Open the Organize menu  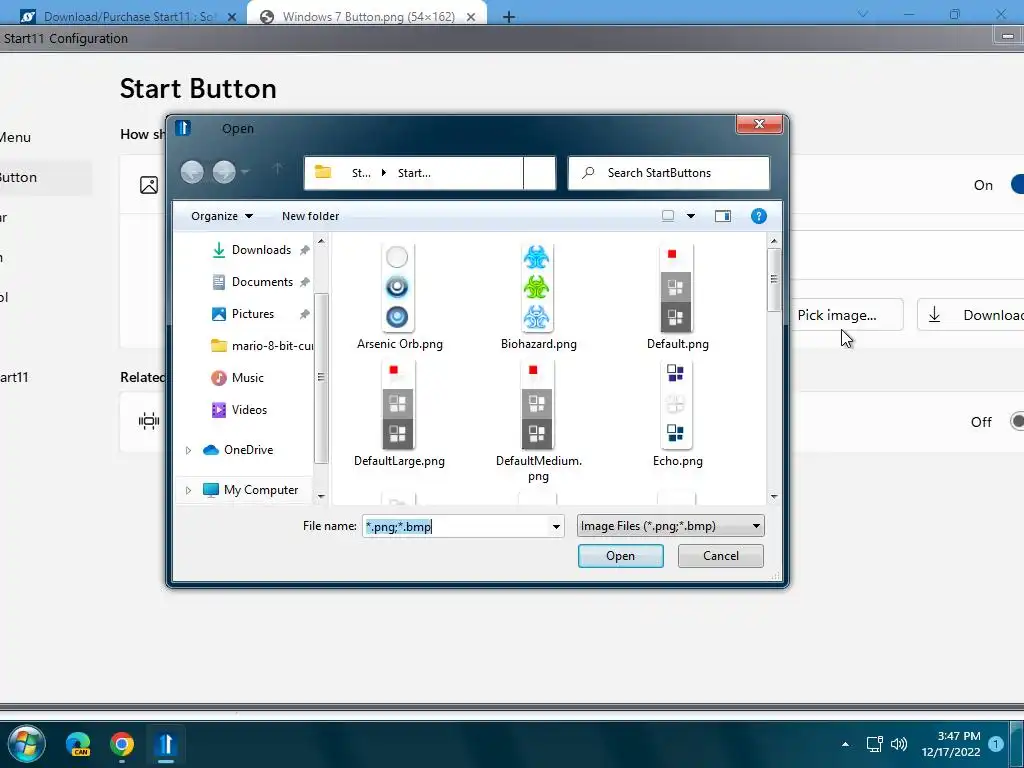[222, 216]
